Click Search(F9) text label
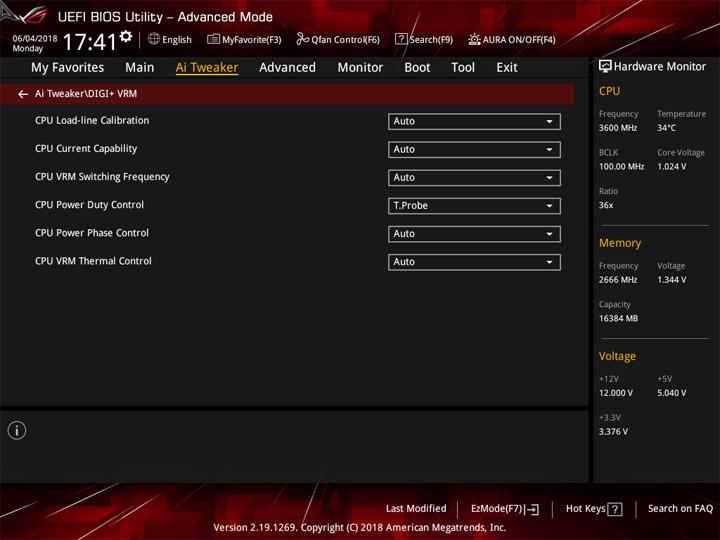720x540 pixels. tap(431, 40)
